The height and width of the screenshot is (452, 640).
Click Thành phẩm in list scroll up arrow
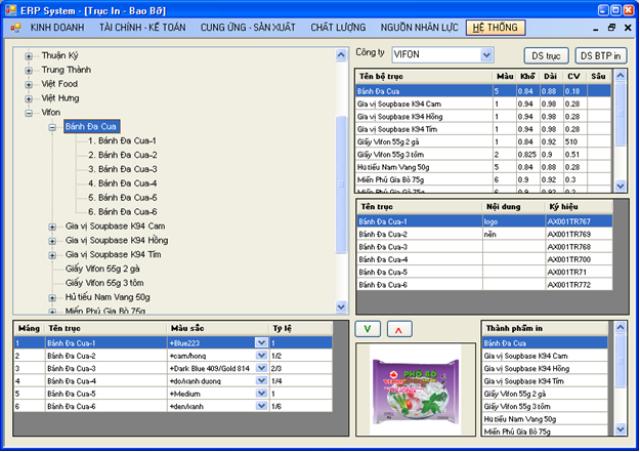pos(620,327)
